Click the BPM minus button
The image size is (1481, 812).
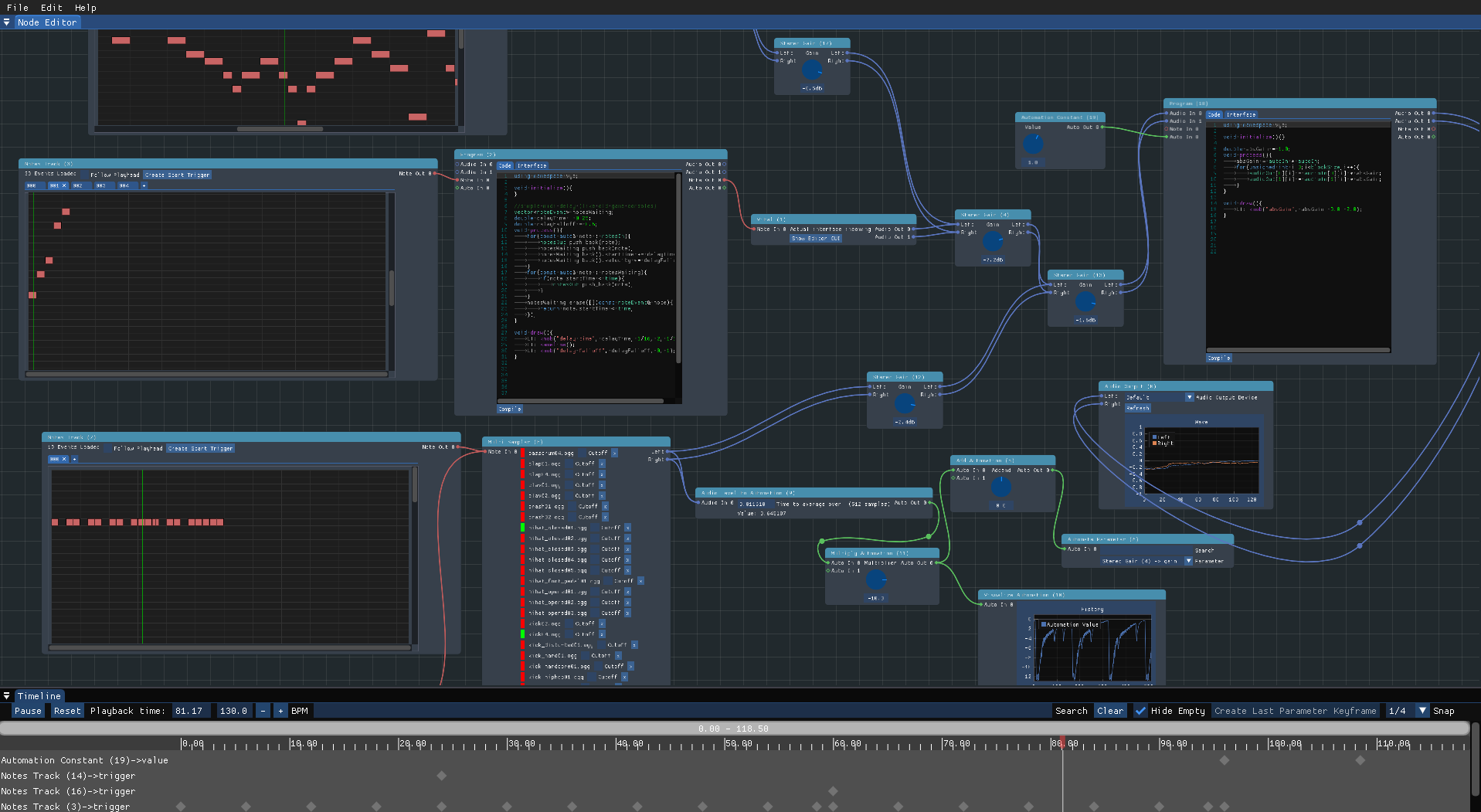pyautogui.click(x=263, y=711)
